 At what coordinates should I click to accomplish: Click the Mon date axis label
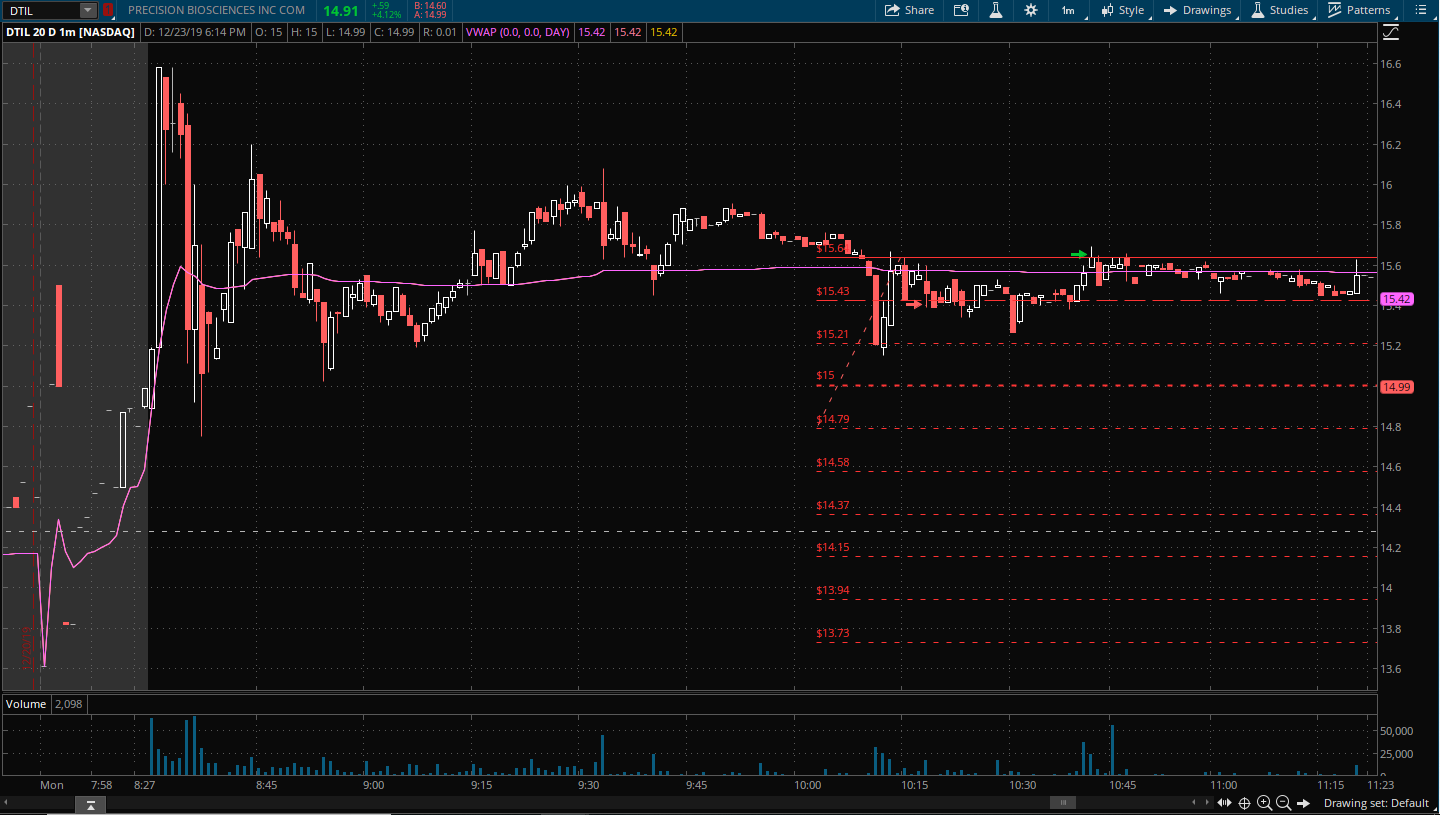coord(52,785)
